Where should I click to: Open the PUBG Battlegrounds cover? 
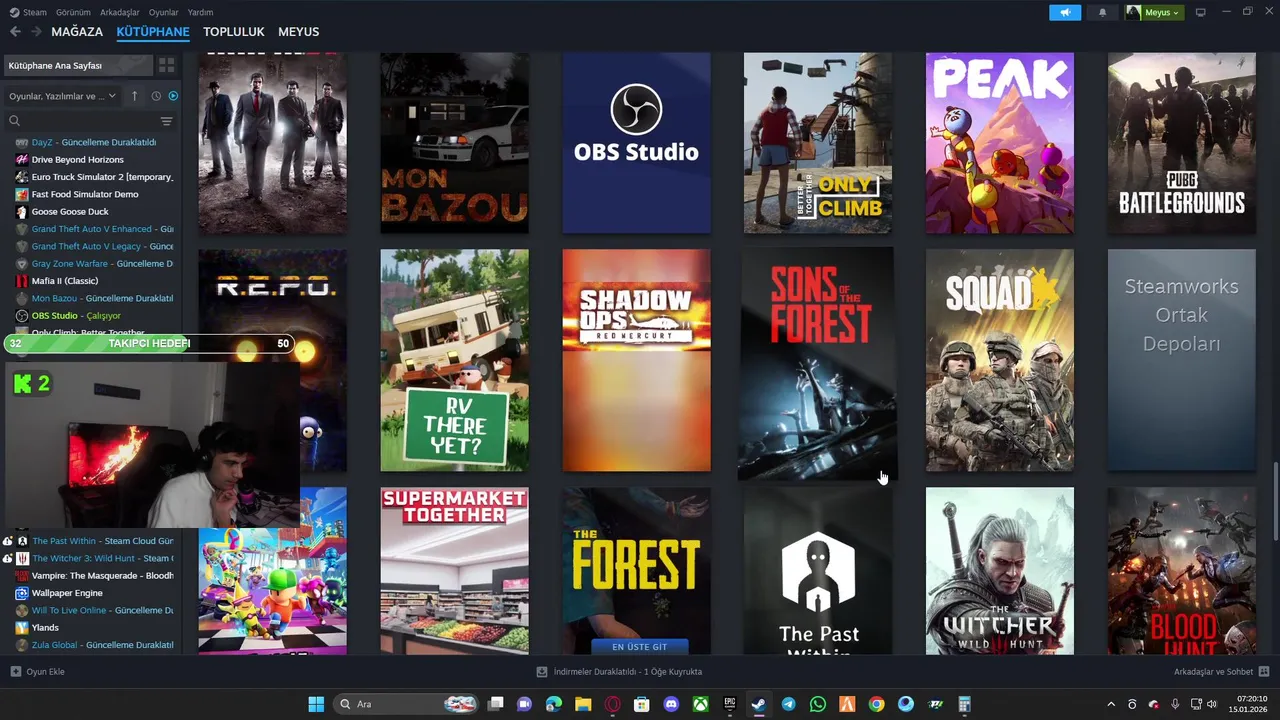(1181, 143)
